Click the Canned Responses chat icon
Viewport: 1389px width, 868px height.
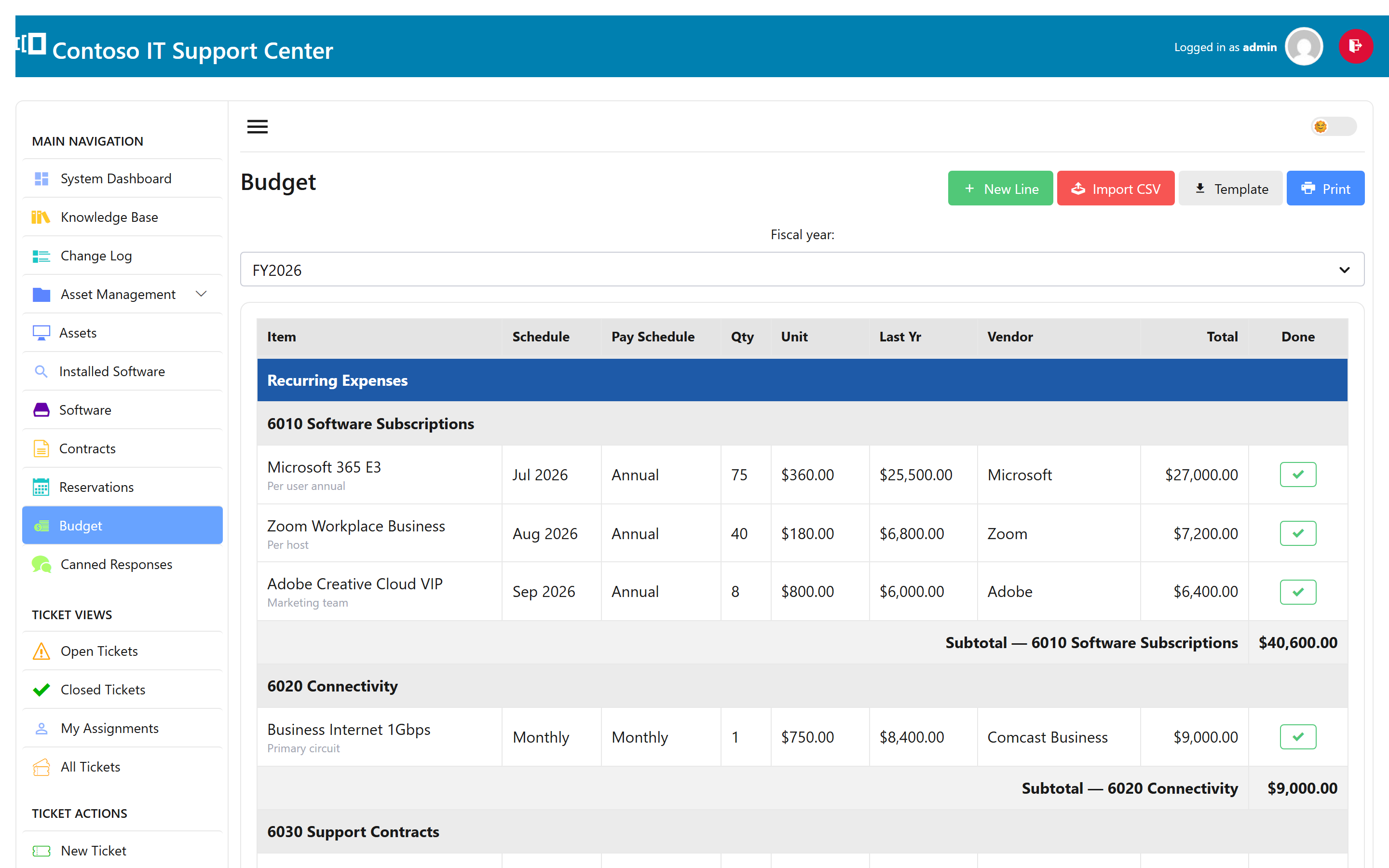click(41, 564)
